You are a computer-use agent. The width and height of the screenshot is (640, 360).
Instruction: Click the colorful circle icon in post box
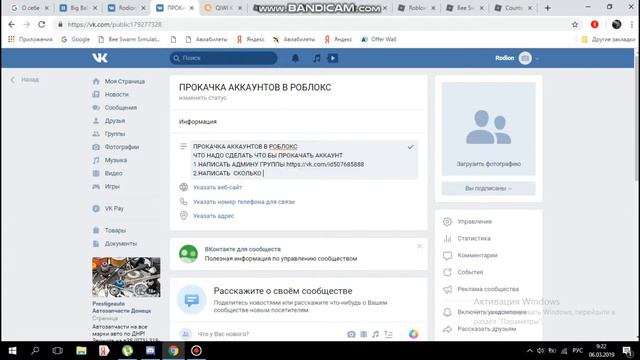coord(413,334)
